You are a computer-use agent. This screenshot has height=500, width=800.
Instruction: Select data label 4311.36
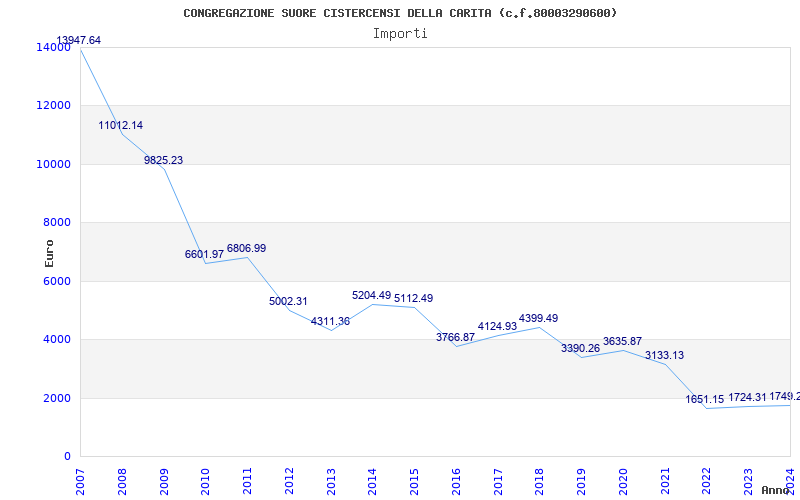click(x=330, y=321)
